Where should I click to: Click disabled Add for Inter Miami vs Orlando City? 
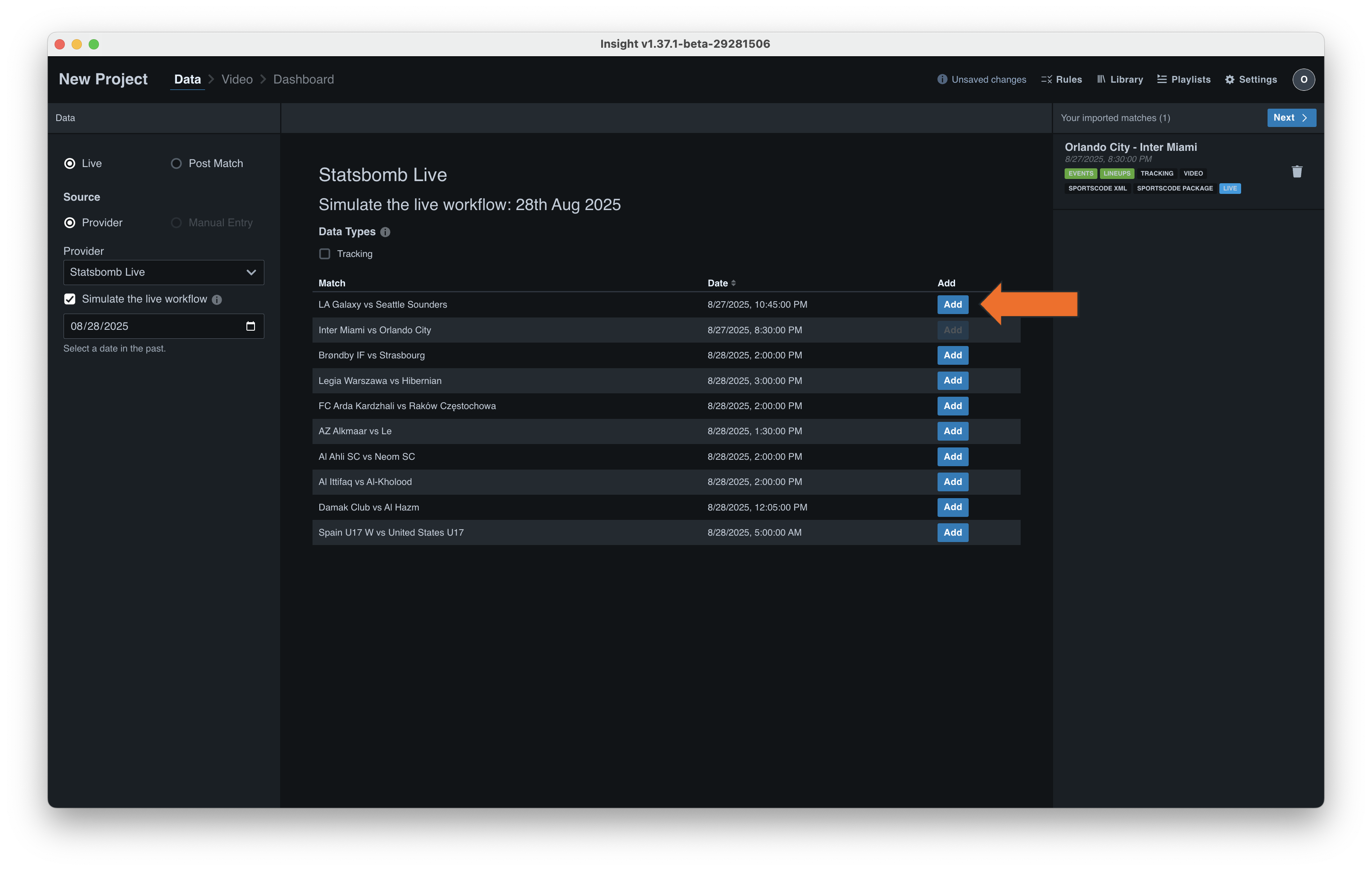(952, 330)
